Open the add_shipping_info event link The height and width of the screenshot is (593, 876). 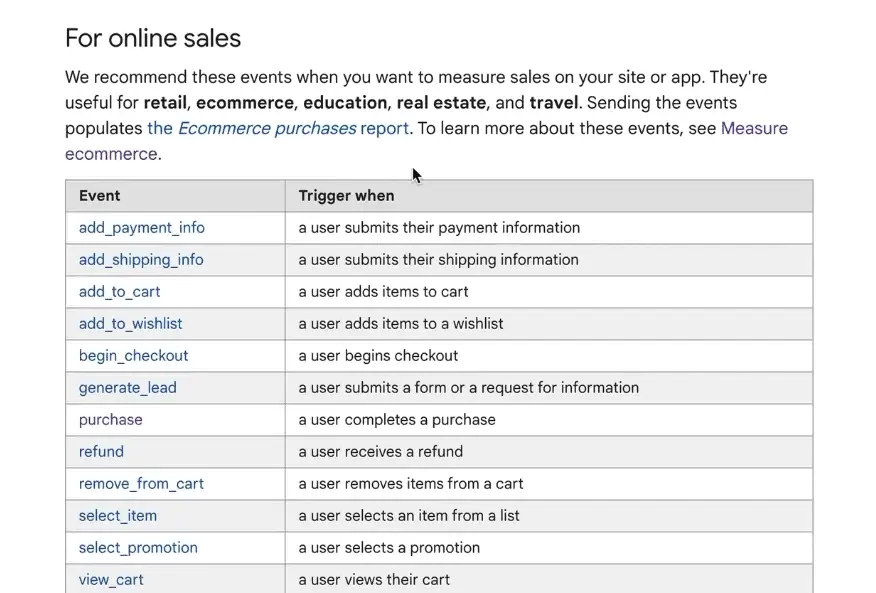coord(139,259)
